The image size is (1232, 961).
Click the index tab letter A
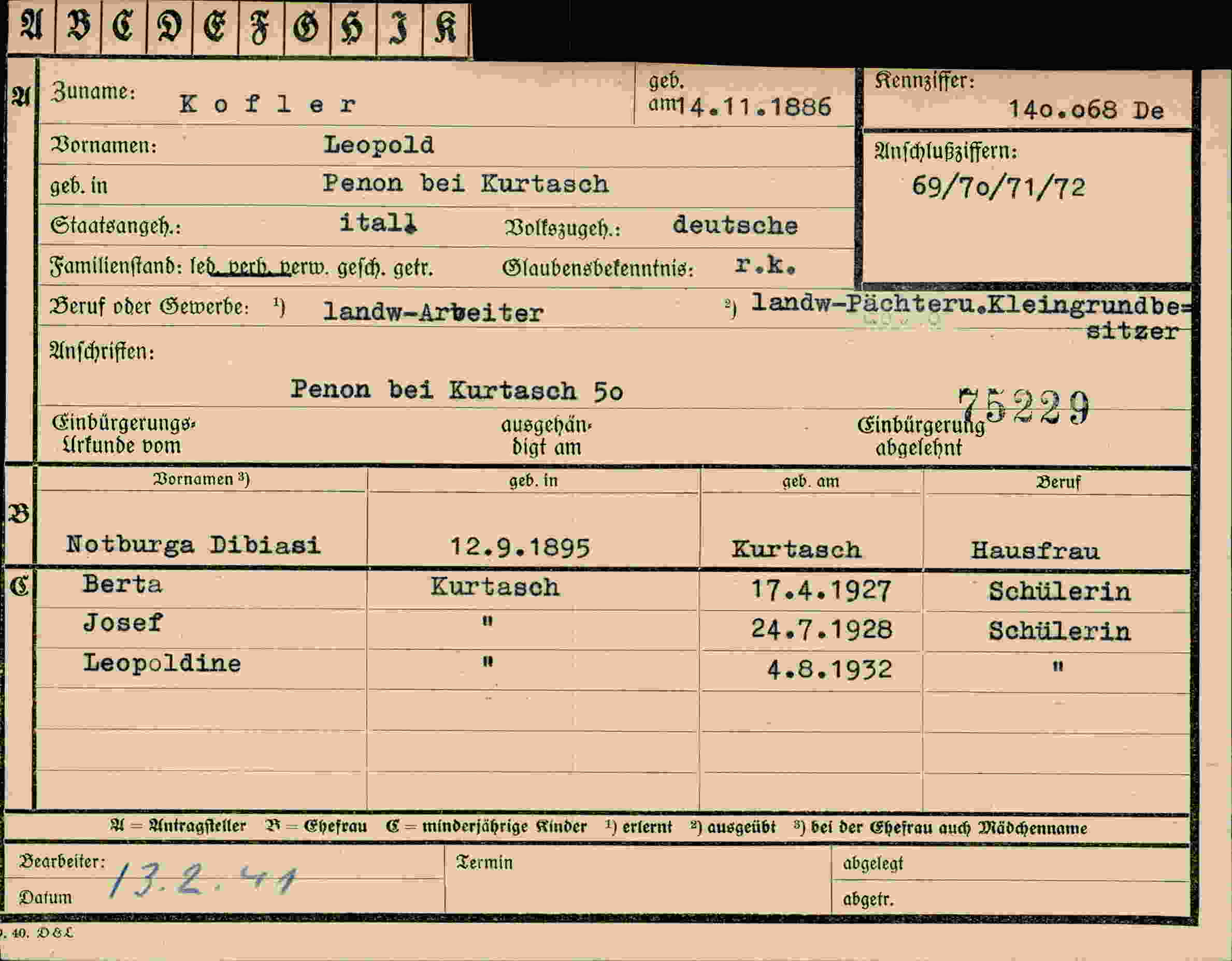[x=31, y=25]
